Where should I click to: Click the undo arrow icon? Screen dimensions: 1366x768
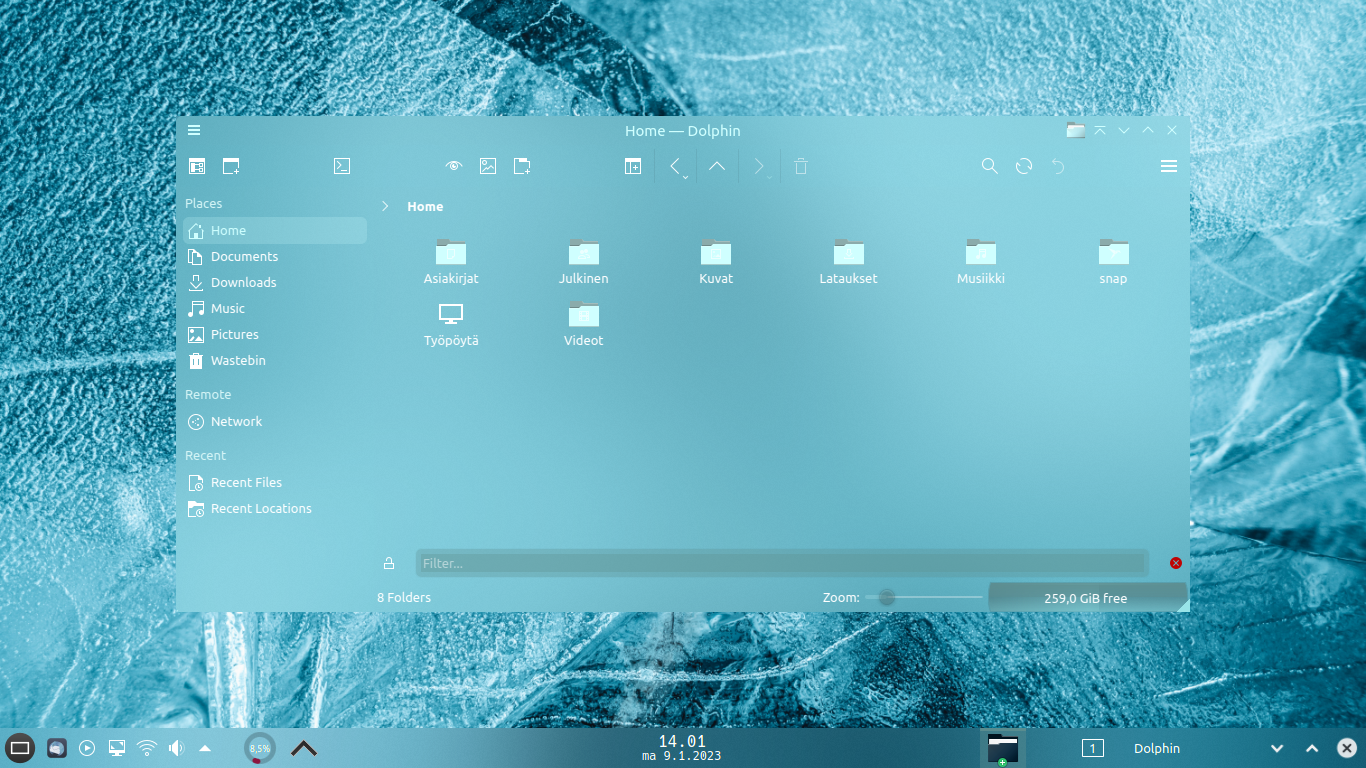click(1058, 166)
